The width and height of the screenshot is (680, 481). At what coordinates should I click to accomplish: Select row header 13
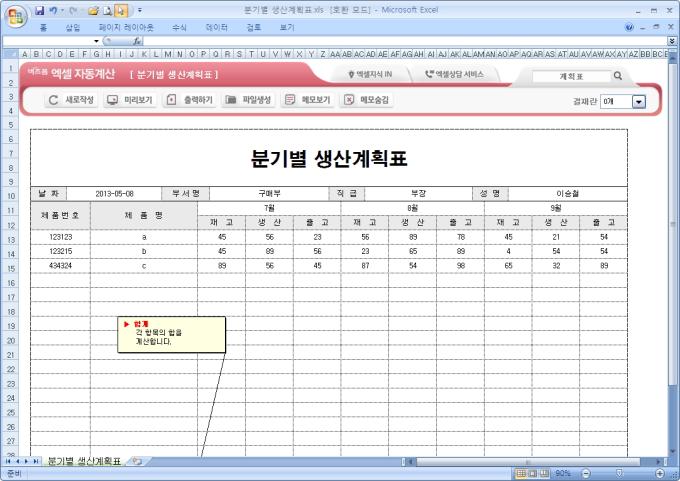tap(11, 239)
